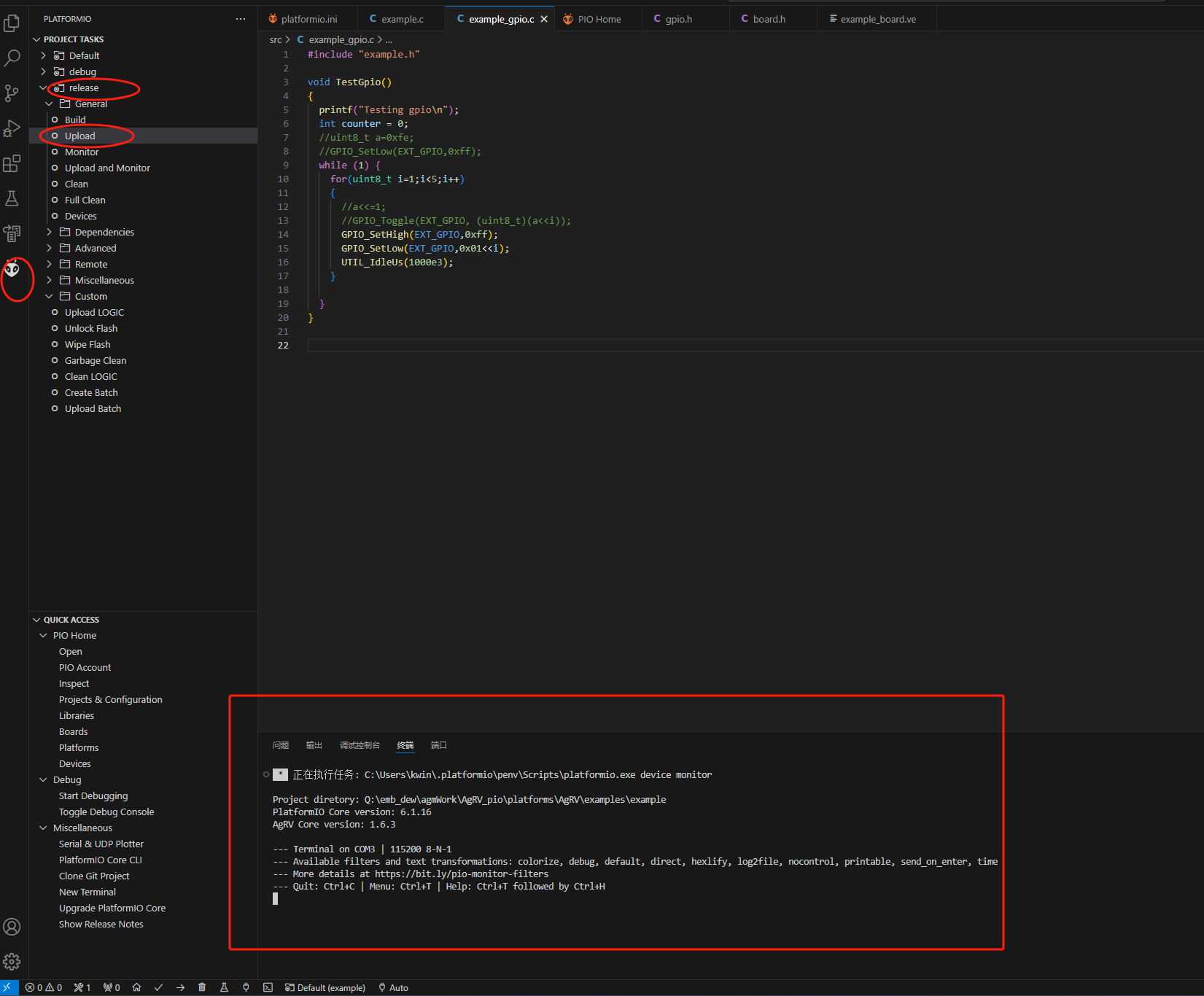Switch project environment Default (example)
This screenshot has width=1204, height=996.
pos(325,987)
